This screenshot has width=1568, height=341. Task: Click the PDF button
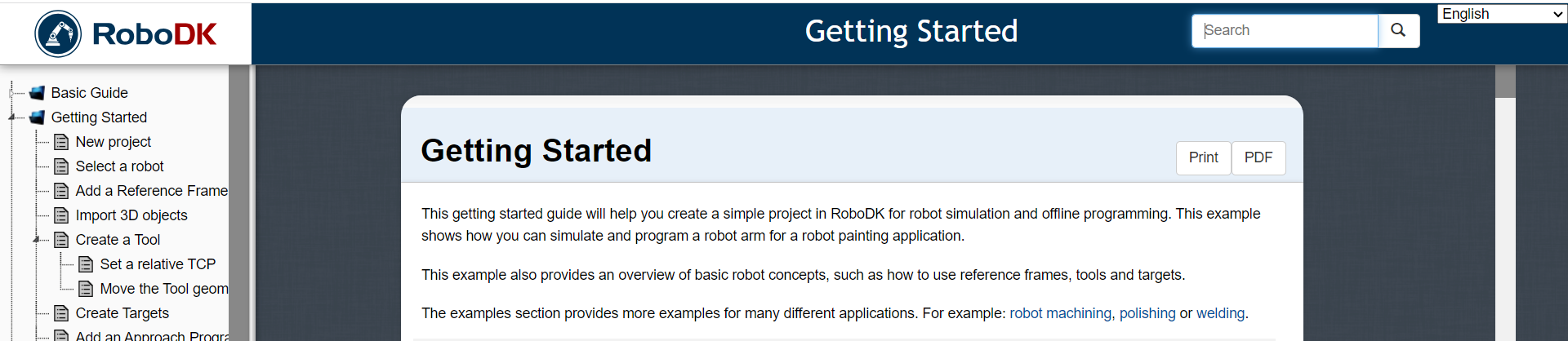tap(1258, 157)
